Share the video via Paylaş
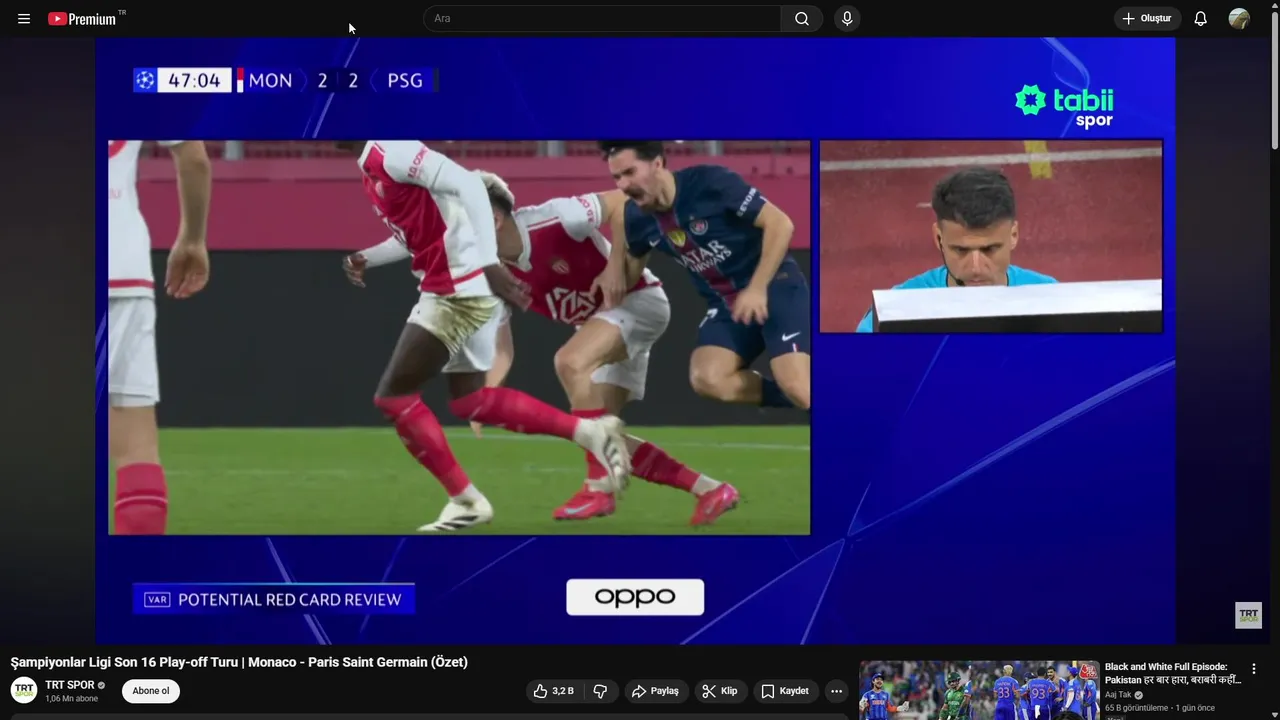 (x=656, y=691)
